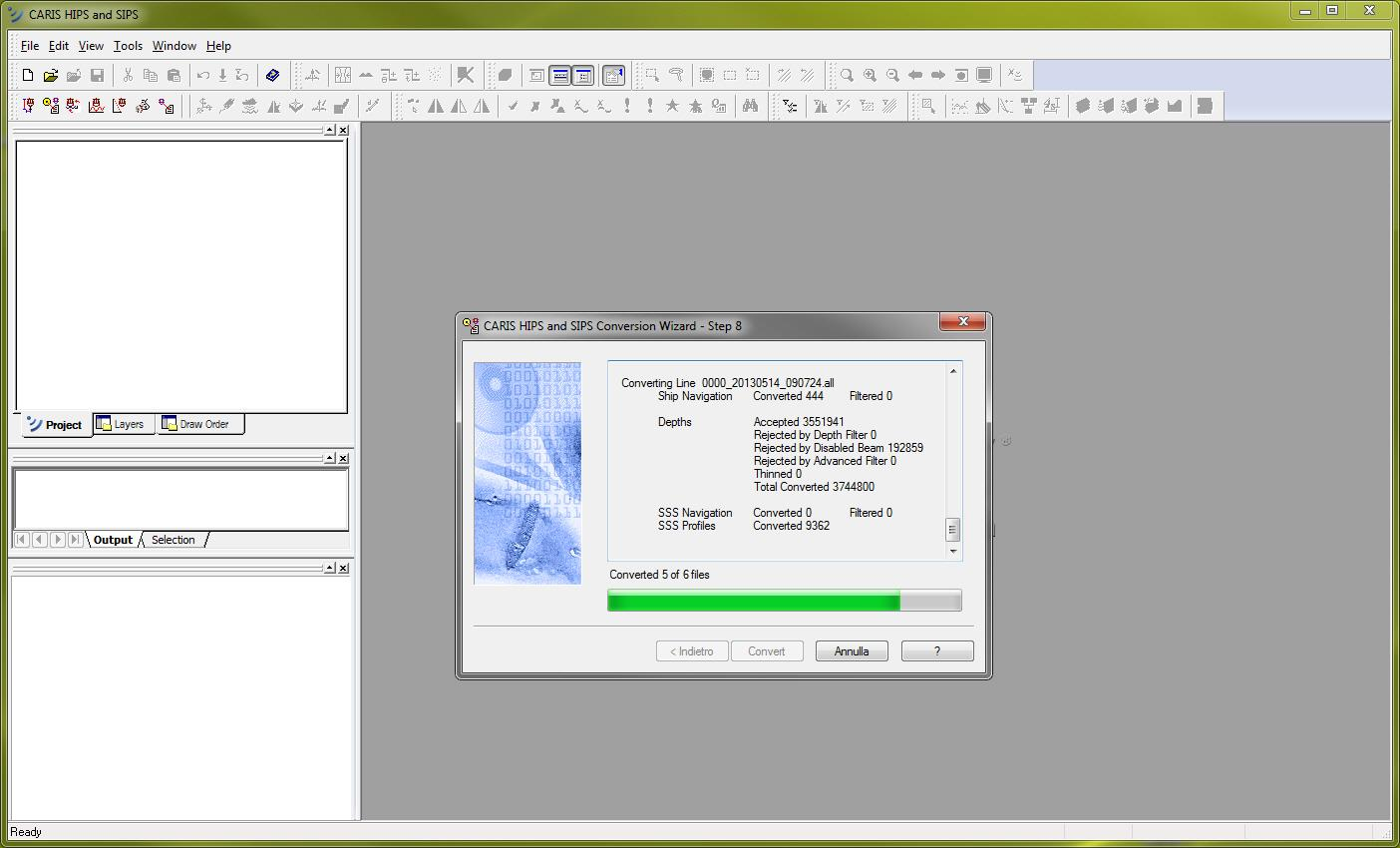The height and width of the screenshot is (848, 1400).
Task: Click the hierarchy tree icon on the lower toolbar
Action: (x=1028, y=106)
